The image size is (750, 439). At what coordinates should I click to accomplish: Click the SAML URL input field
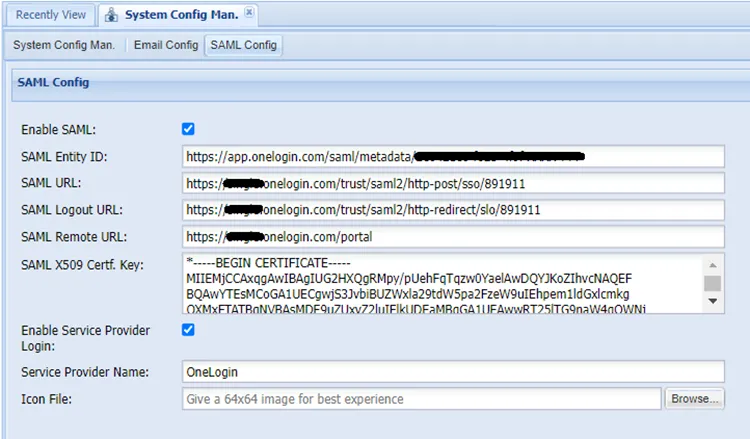pos(453,183)
